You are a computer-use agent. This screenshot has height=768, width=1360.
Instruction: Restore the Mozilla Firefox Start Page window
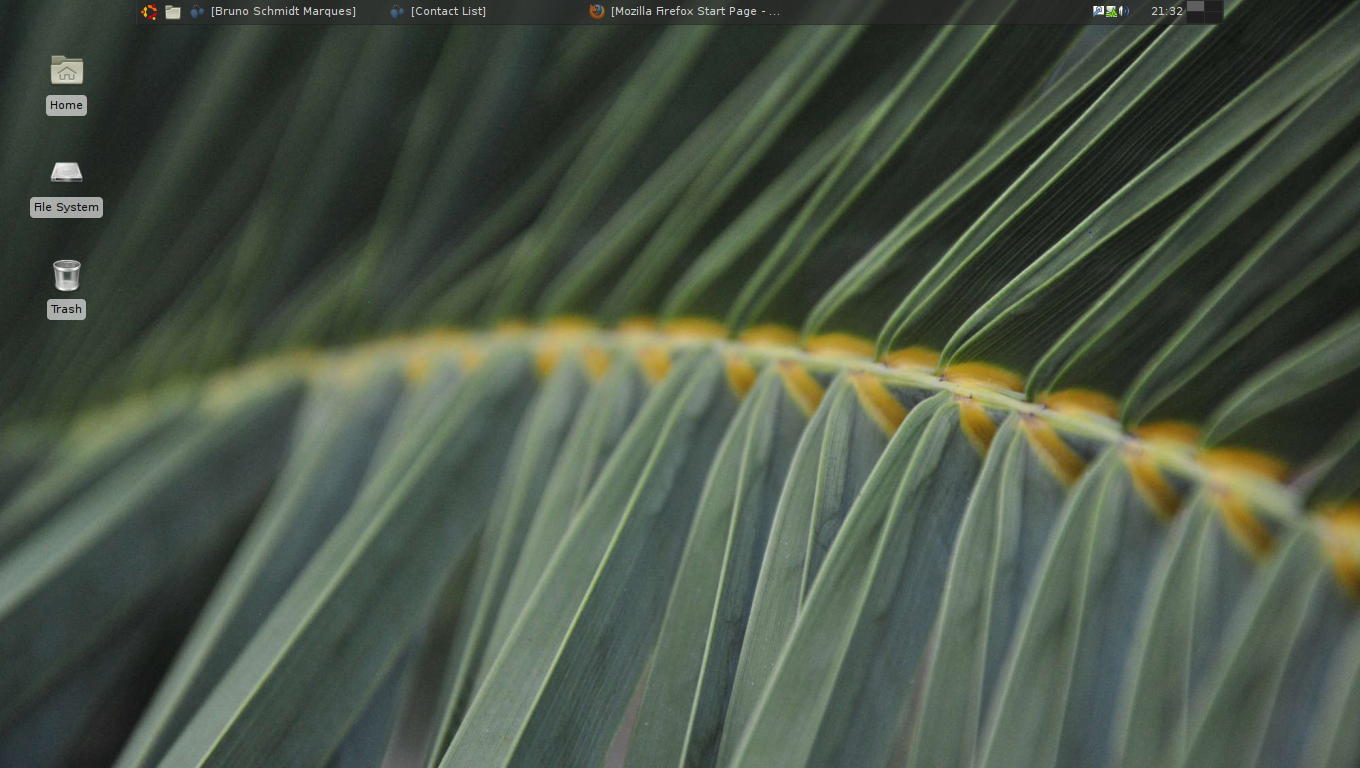(695, 11)
